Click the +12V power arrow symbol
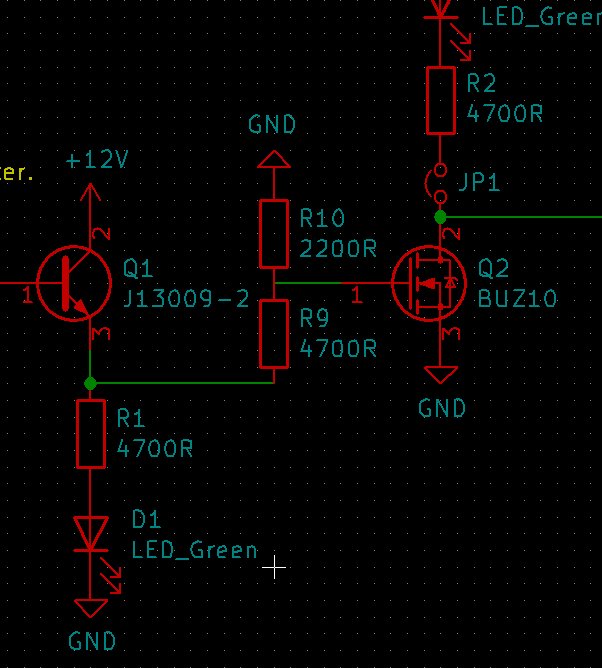The image size is (602, 668). (91, 193)
